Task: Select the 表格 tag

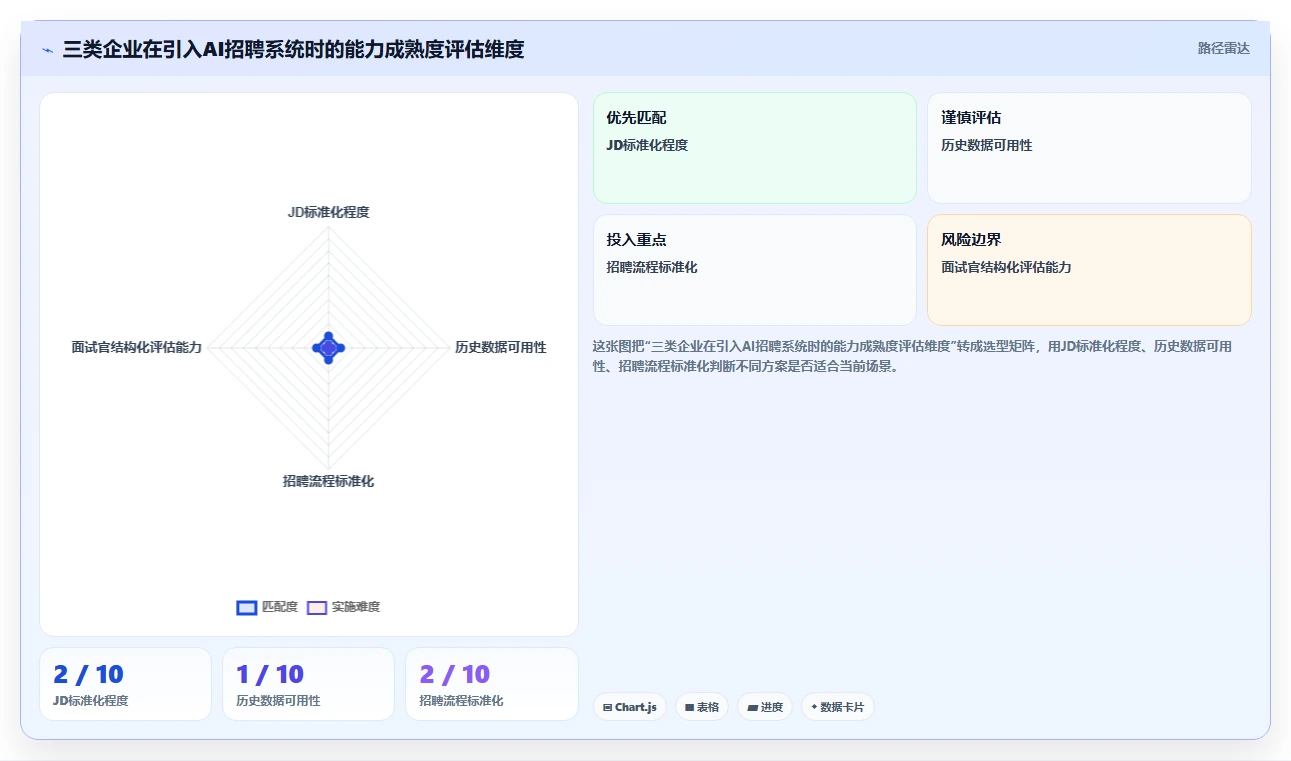Action: click(x=702, y=707)
